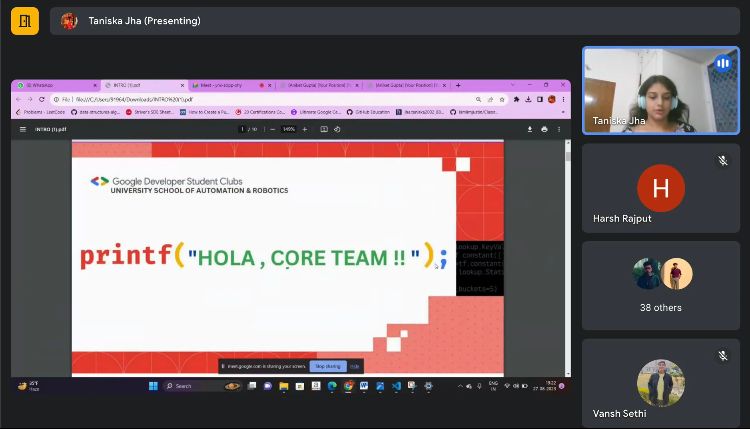The height and width of the screenshot is (429, 750).
Task: Toggle the PDF viewer sidebar menu
Action: (x=22, y=129)
